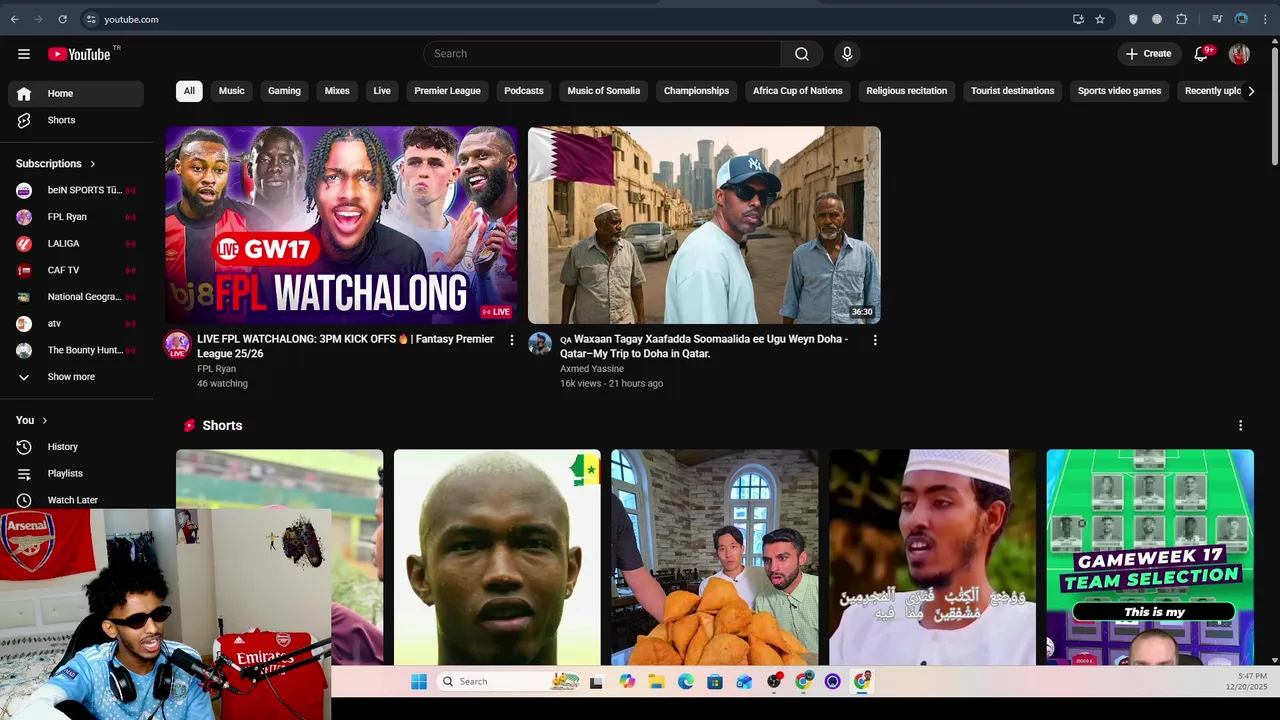This screenshot has height=720, width=1280.
Task: Click the page vertical scrollbar
Action: tap(1274, 105)
